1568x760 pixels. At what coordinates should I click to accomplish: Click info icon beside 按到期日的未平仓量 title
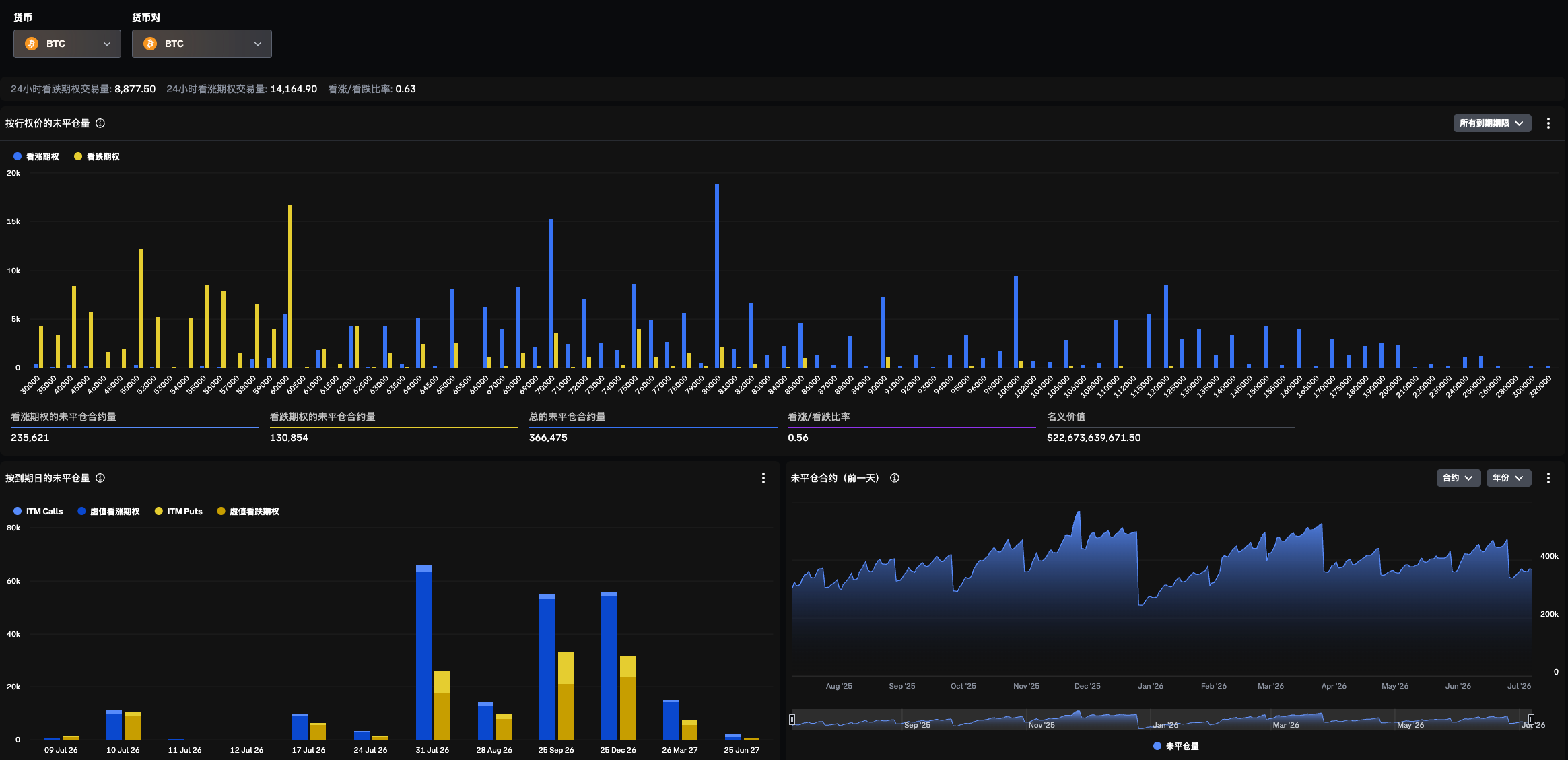(x=100, y=478)
